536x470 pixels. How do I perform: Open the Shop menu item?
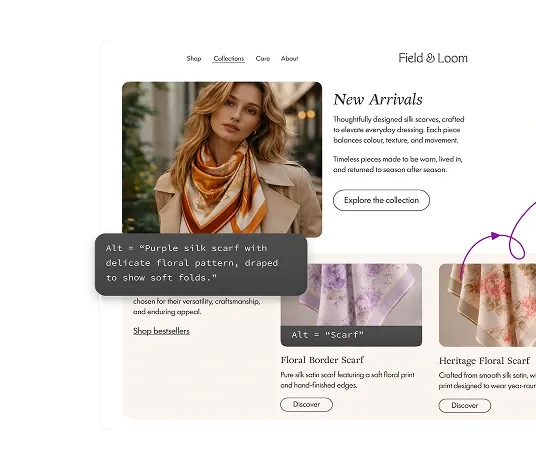[194, 58]
